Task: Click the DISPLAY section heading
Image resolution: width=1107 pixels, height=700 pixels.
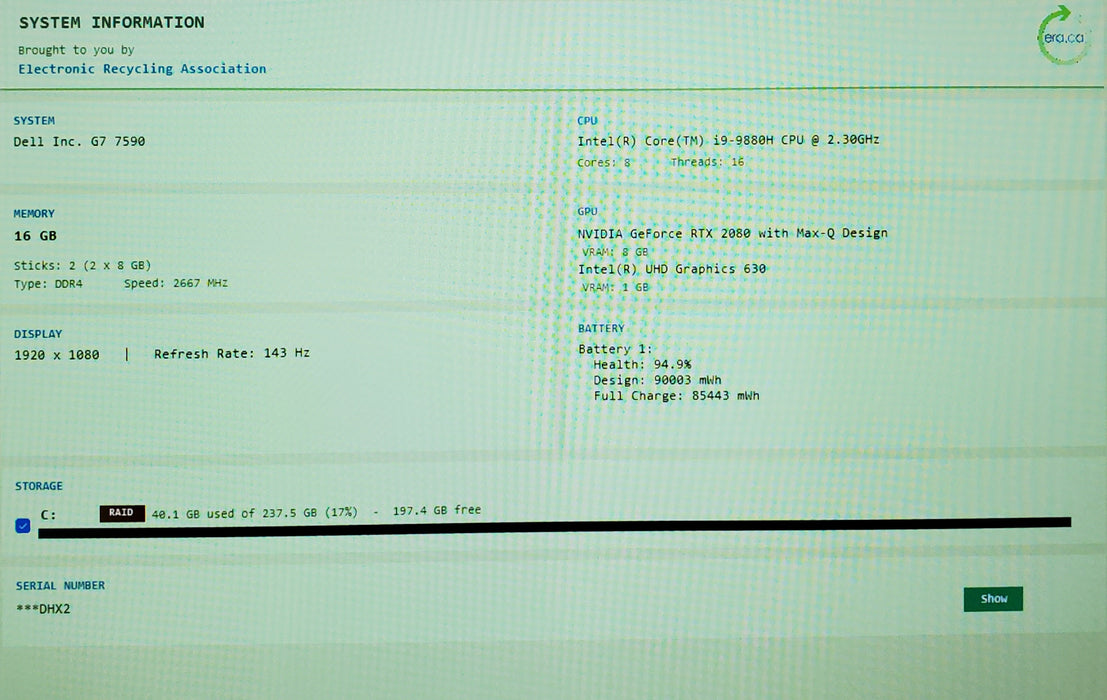Action: click(x=38, y=334)
